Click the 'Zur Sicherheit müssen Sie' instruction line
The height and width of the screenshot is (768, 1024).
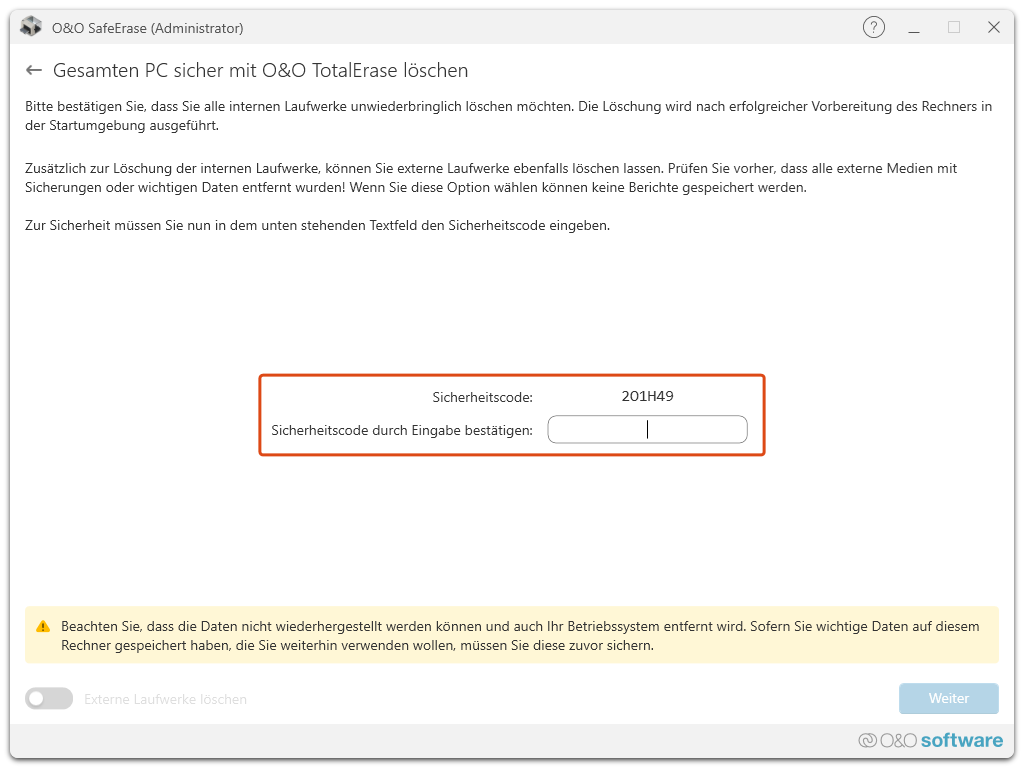317,226
